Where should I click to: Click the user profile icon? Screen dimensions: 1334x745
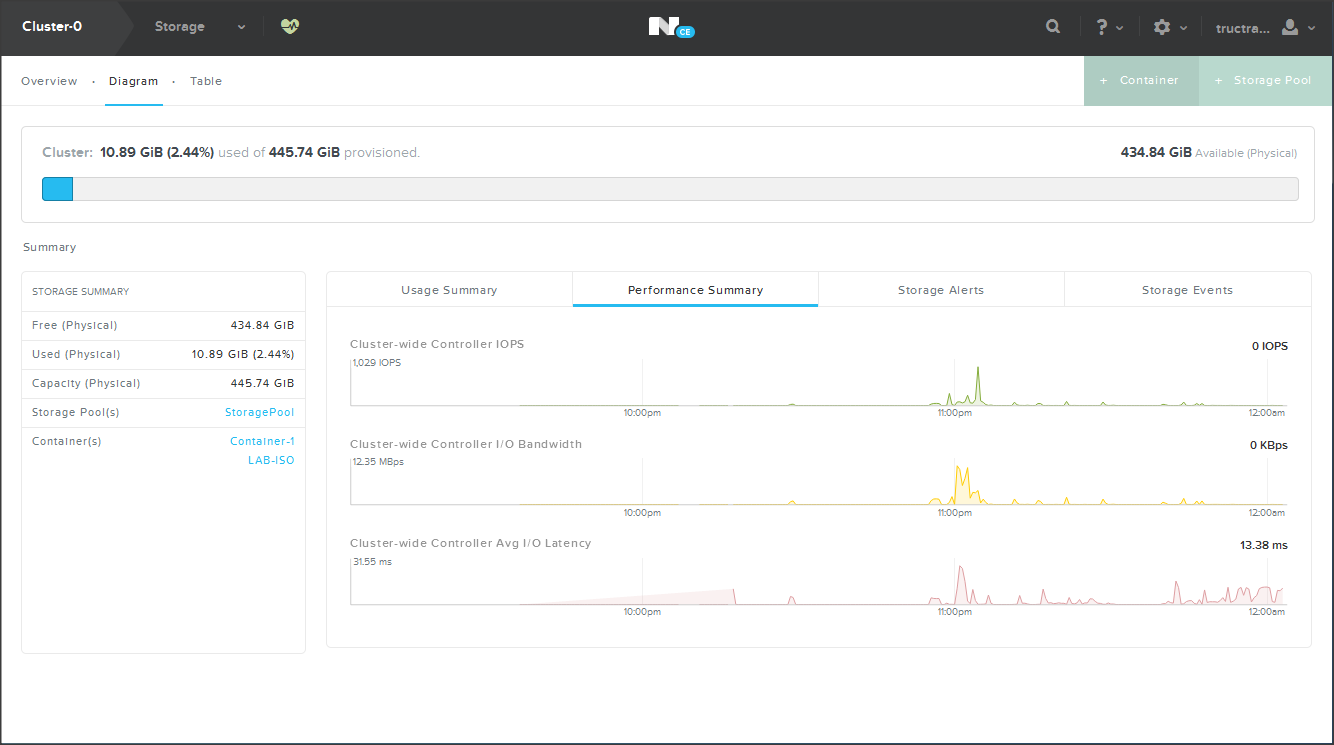pos(1290,27)
